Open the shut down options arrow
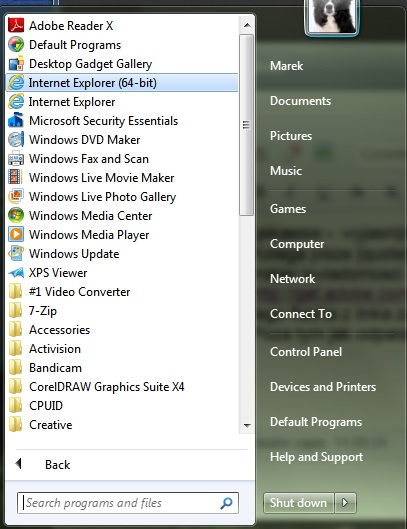Viewport: 407px width, 529px height. (345, 503)
